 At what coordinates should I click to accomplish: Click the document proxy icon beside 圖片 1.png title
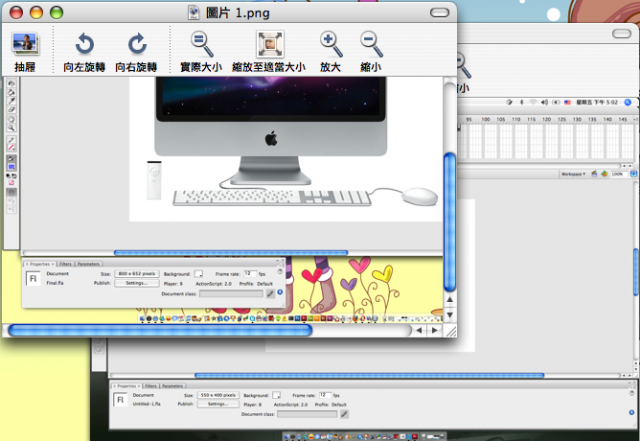(x=193, y=13)
